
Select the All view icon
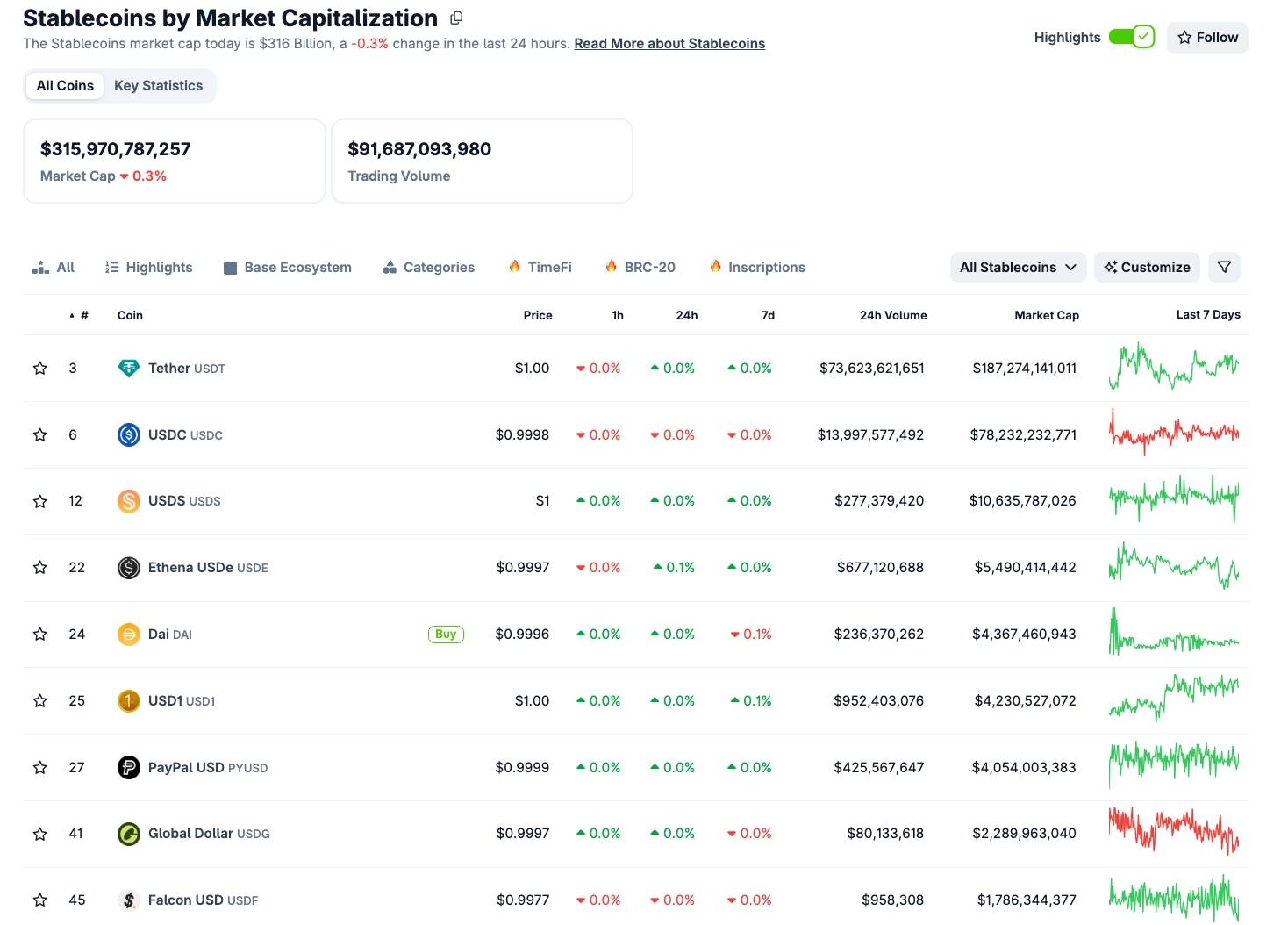click(41, 267)
